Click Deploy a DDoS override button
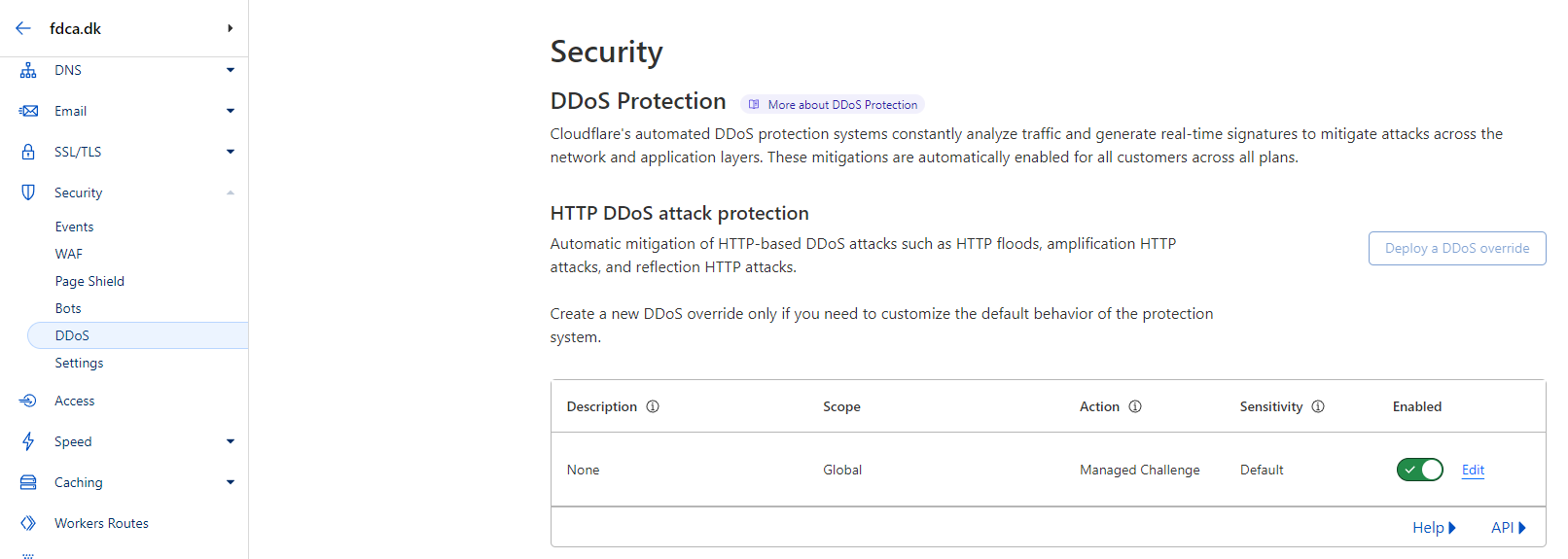The width and height of the screenshot is (1568, 559). (x=1456, y=248)
